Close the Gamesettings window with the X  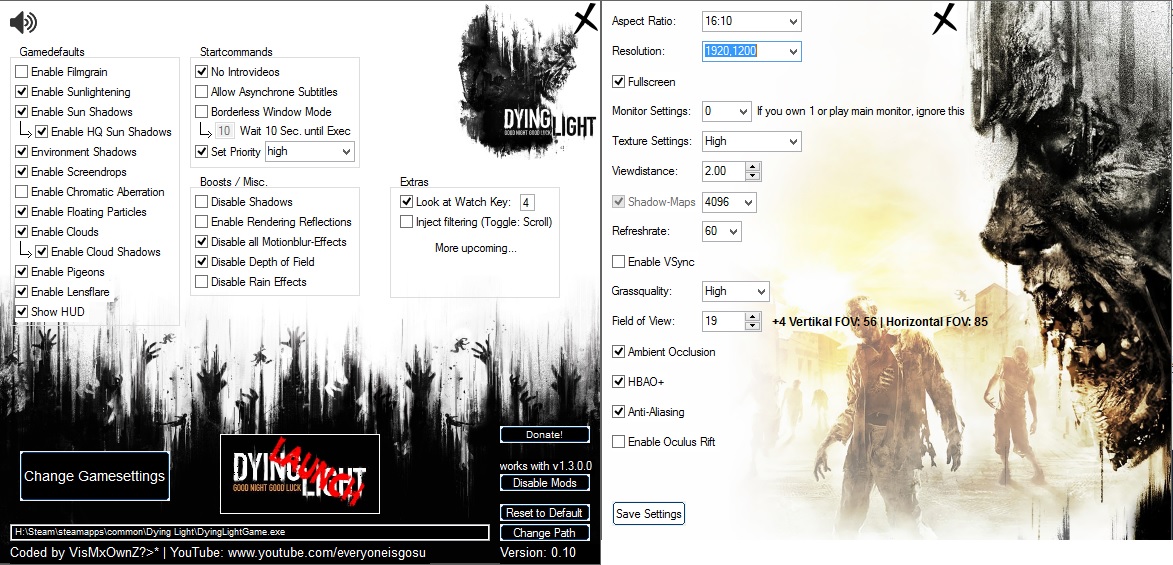coord(946,19)
